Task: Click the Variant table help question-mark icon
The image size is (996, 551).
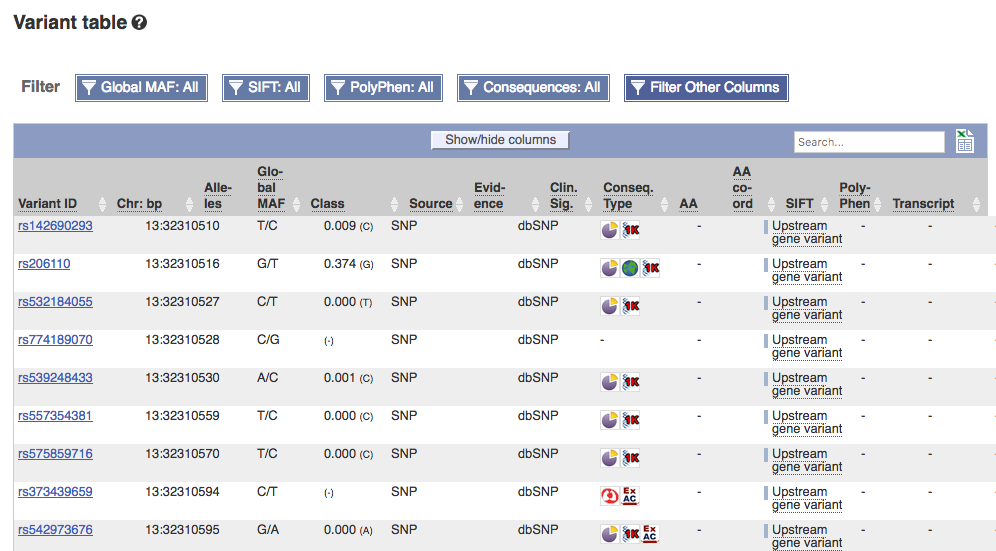Action: point(139,23)
